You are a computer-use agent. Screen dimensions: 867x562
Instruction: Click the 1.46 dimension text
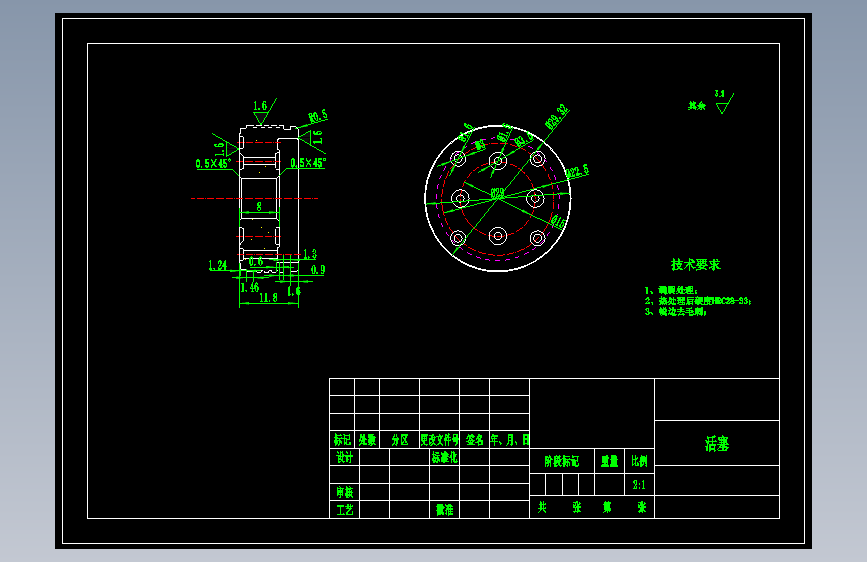(249, 287)
